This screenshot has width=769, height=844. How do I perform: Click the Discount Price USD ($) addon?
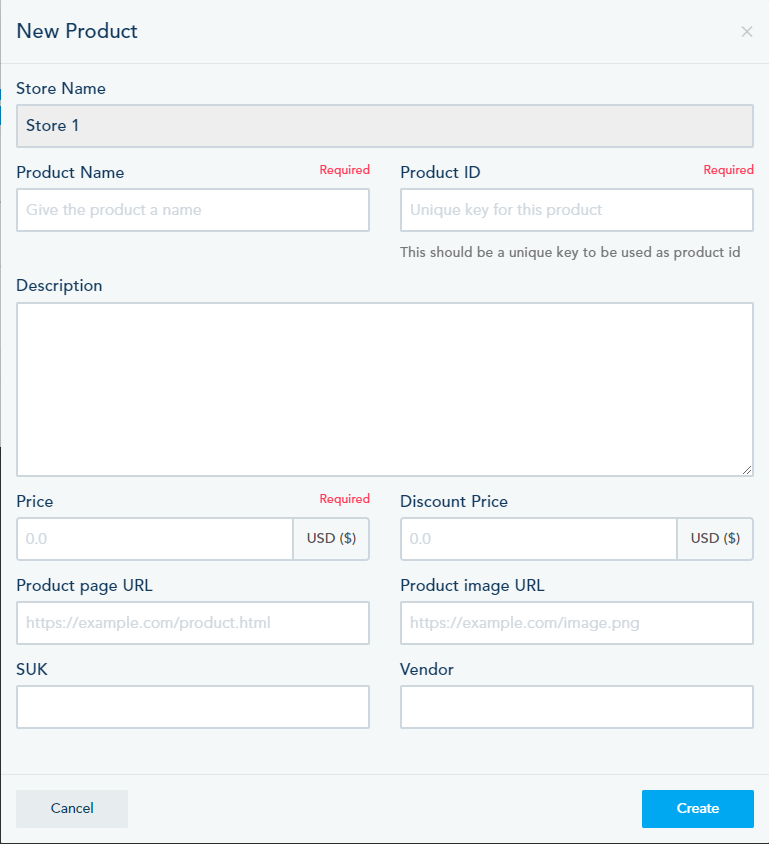[x=715, y=539]
